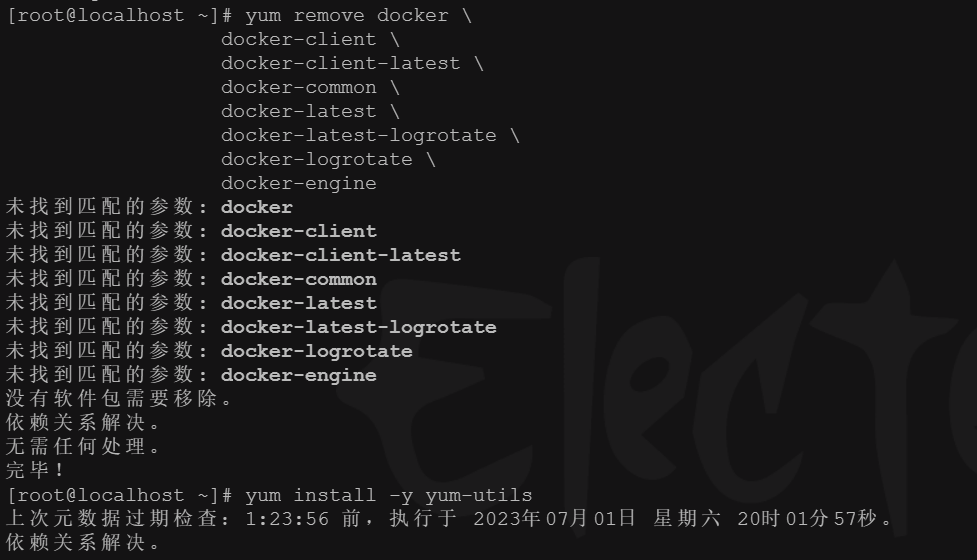The image size is (977, 560).
Task: Click the '完毕!' completion line
Action: coord(35,470)
